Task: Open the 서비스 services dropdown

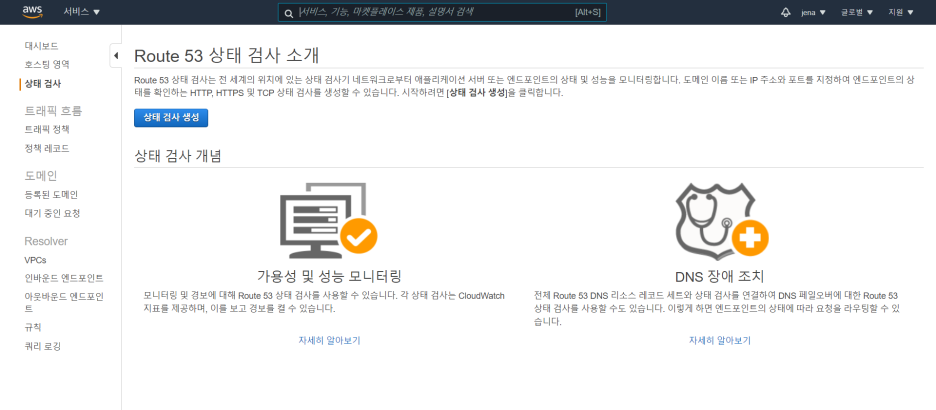Action: (82, 12)
